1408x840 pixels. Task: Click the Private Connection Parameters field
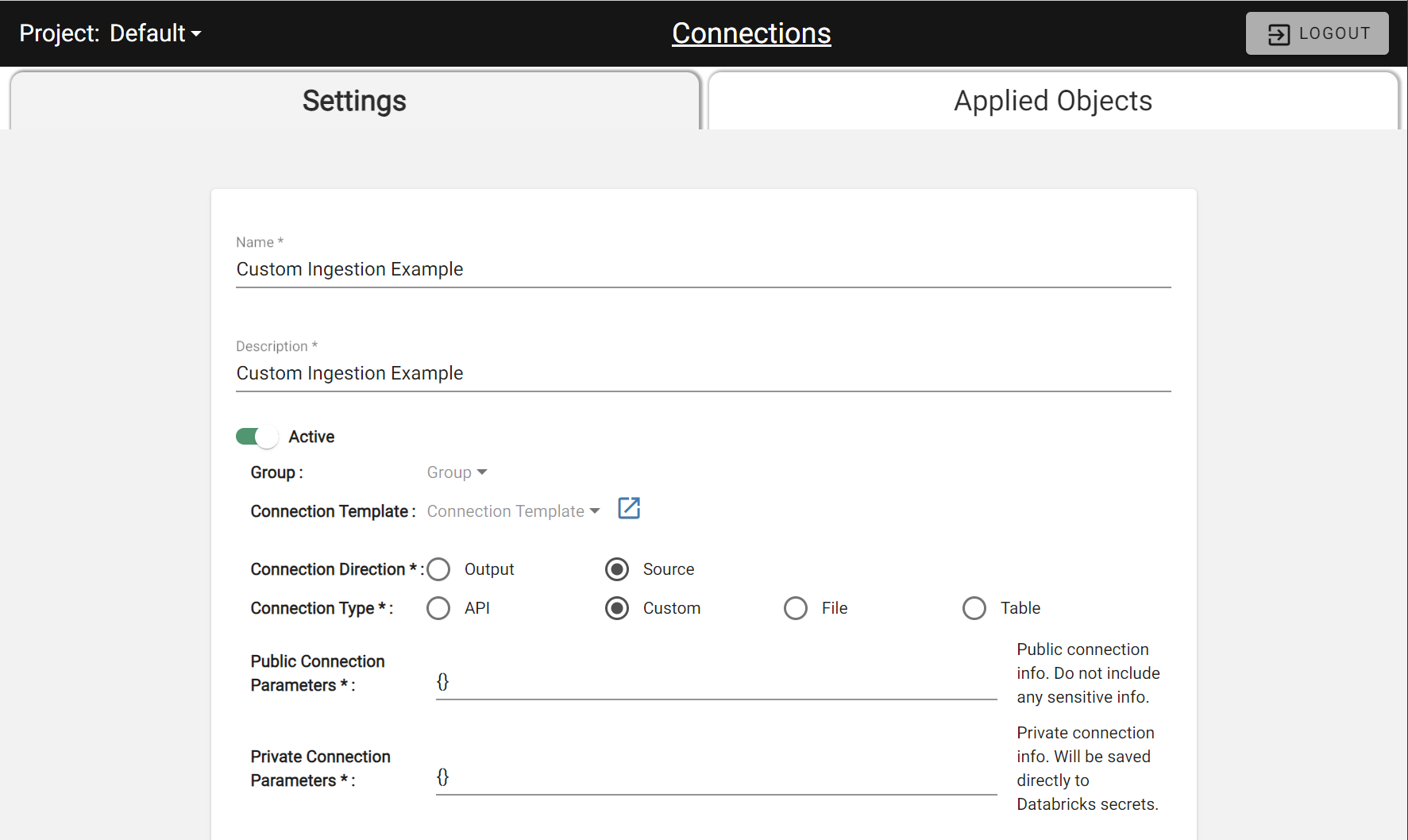click(716, 777)
